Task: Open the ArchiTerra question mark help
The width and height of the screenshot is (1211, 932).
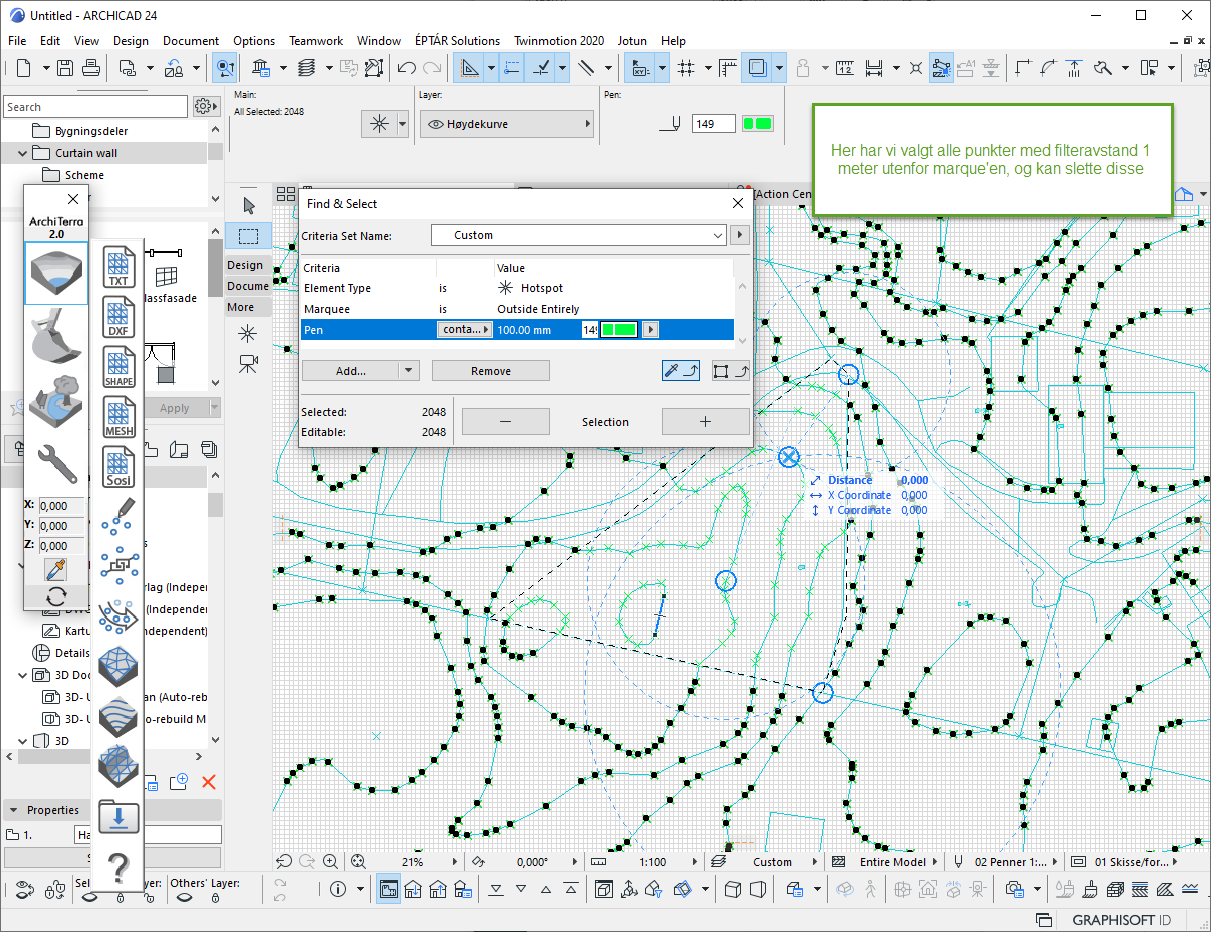Action: (x=118, y=868)
